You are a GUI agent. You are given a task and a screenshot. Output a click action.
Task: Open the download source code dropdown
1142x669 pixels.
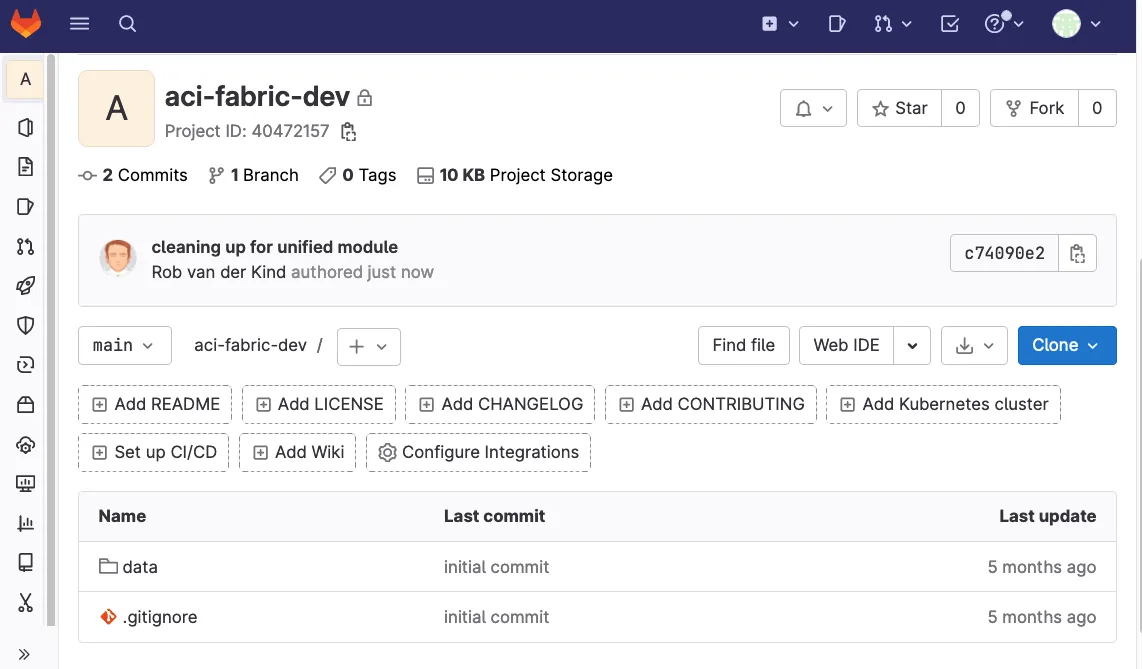point(974,345)
